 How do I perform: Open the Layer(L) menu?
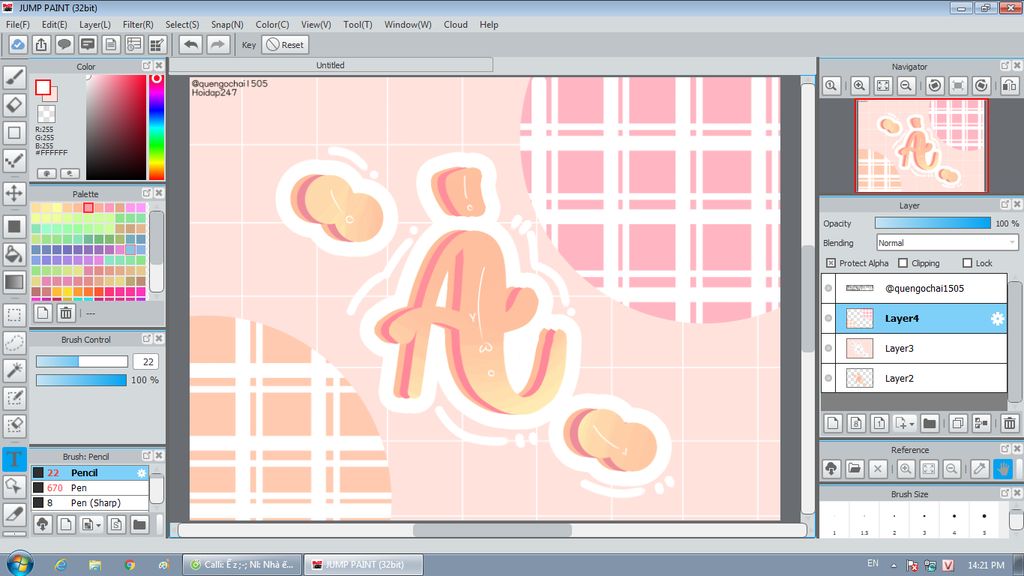(x=95, y=24)
